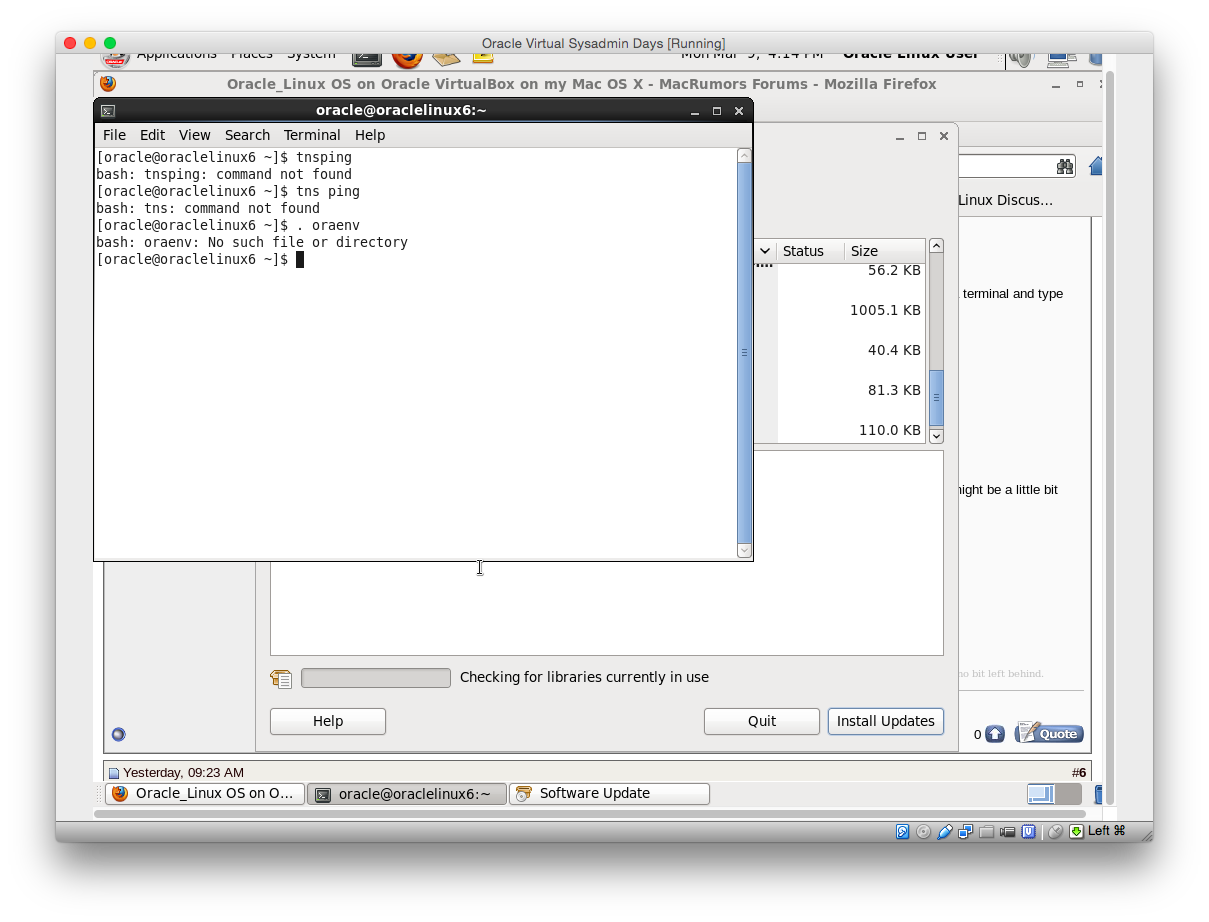Click the hard disk activity icon in VirtualBox status bar
1209x922 pixels.
[902, 831]
